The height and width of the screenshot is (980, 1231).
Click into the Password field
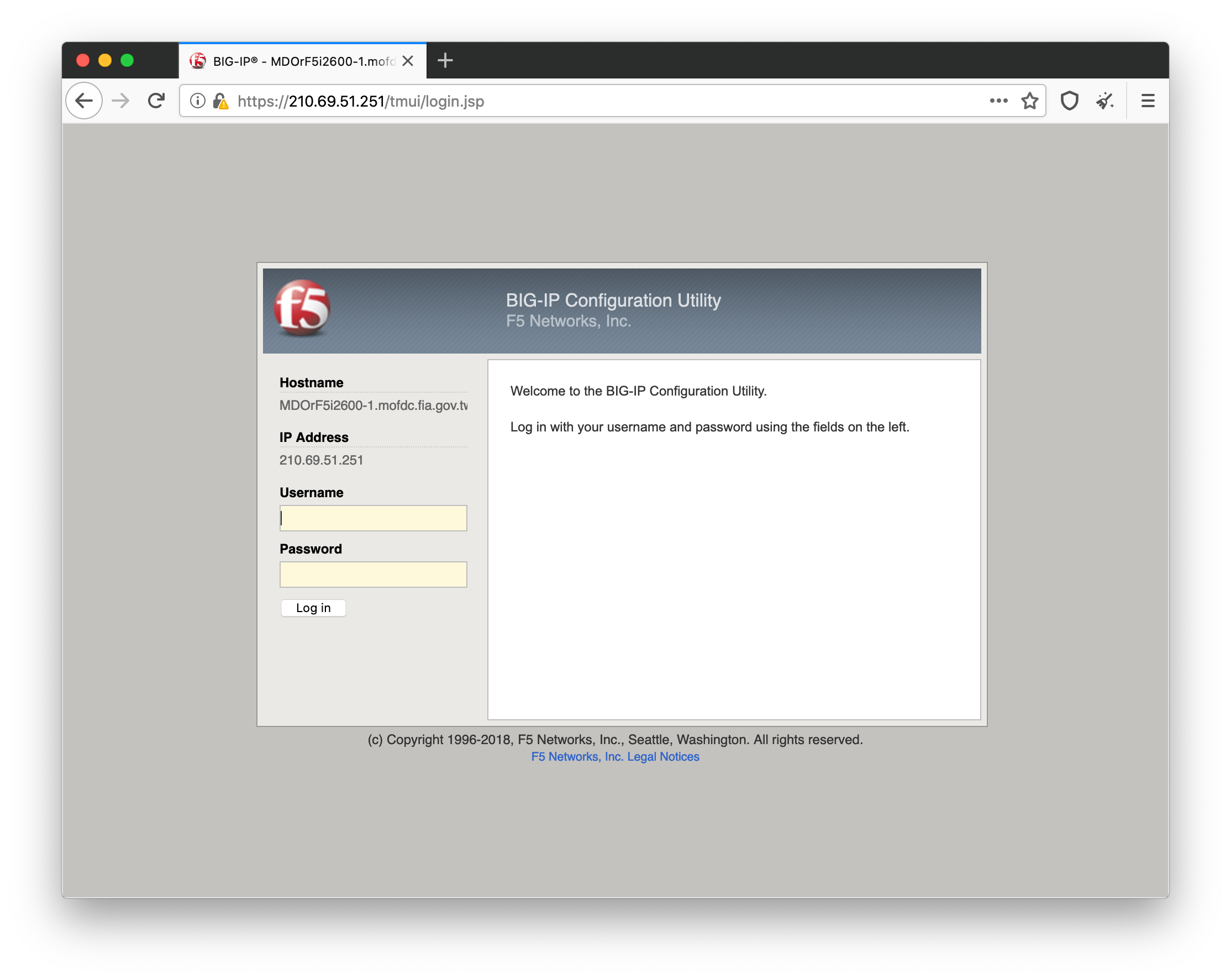pyautogui.click(x=373, y=574)
